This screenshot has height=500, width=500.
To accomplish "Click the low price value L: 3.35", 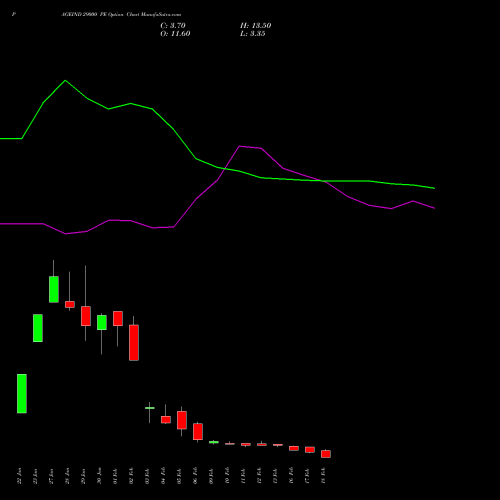I will 253,34.
